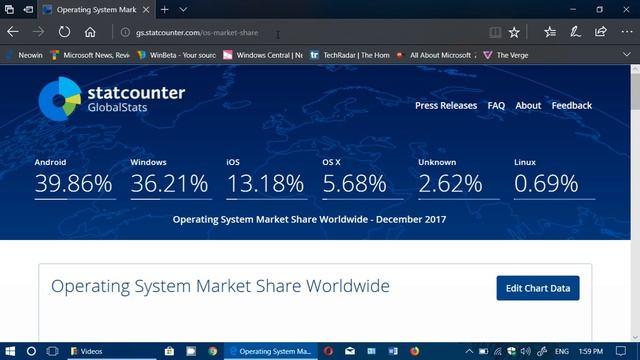This screenshot has width=640, height=360.
Task: Click the forward navigation arrow
Action: [x=38, y=32]
